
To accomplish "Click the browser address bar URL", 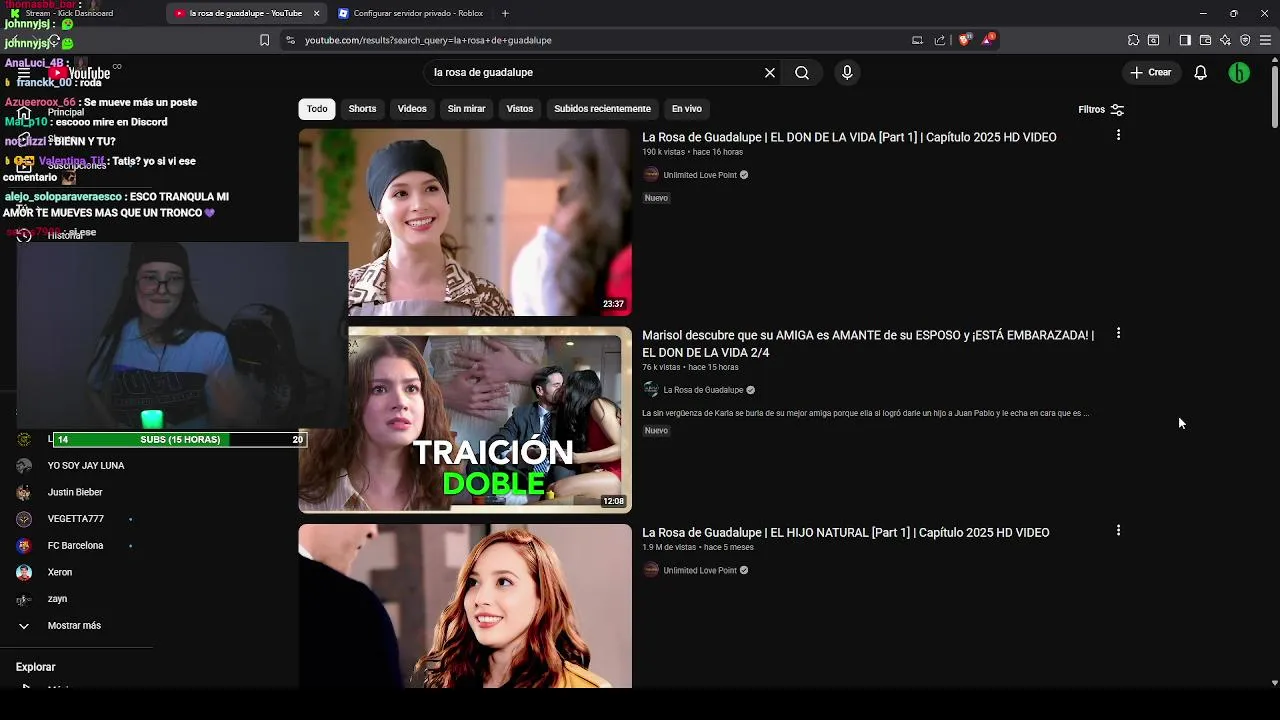I will click(428, 40).
